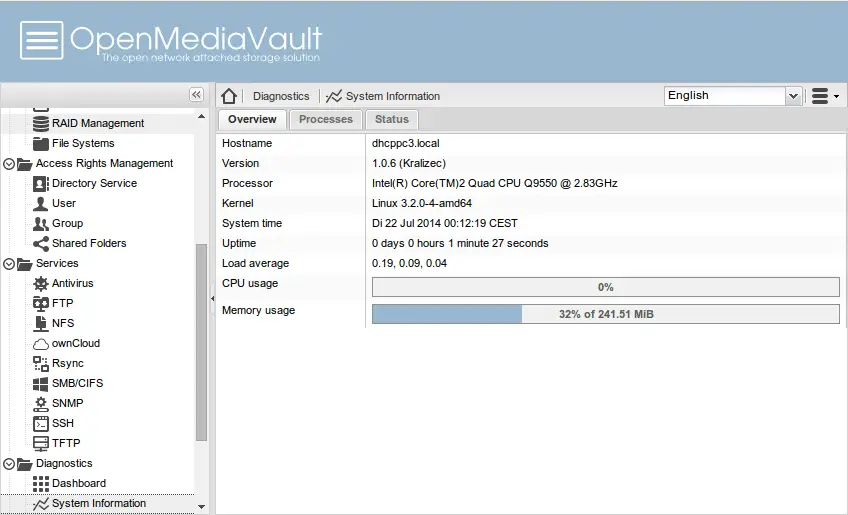
Task: Click the Antivirus bug icon
Action: (41, 283)
